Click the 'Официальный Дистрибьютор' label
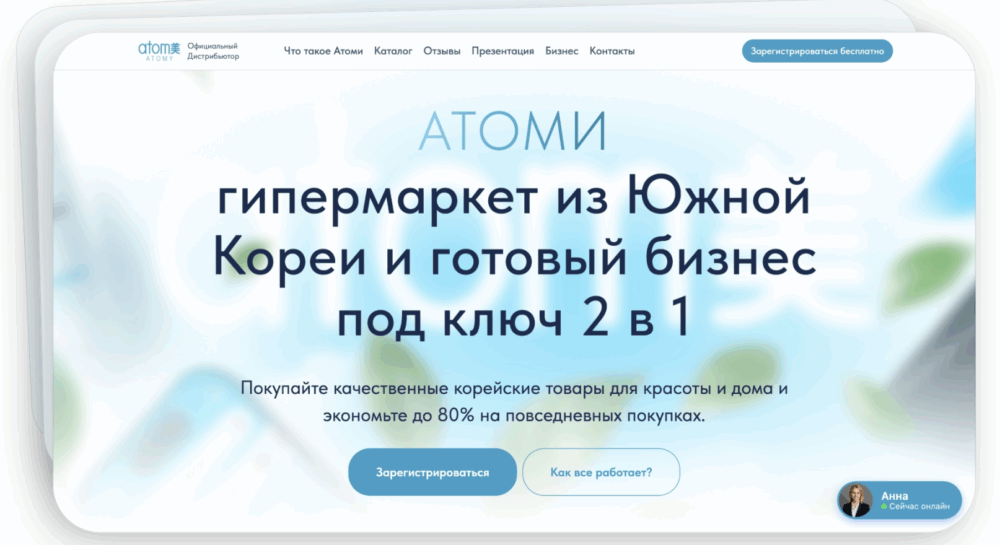The height and width of the screenshot is (545, 1000). [x=212, y=51]
